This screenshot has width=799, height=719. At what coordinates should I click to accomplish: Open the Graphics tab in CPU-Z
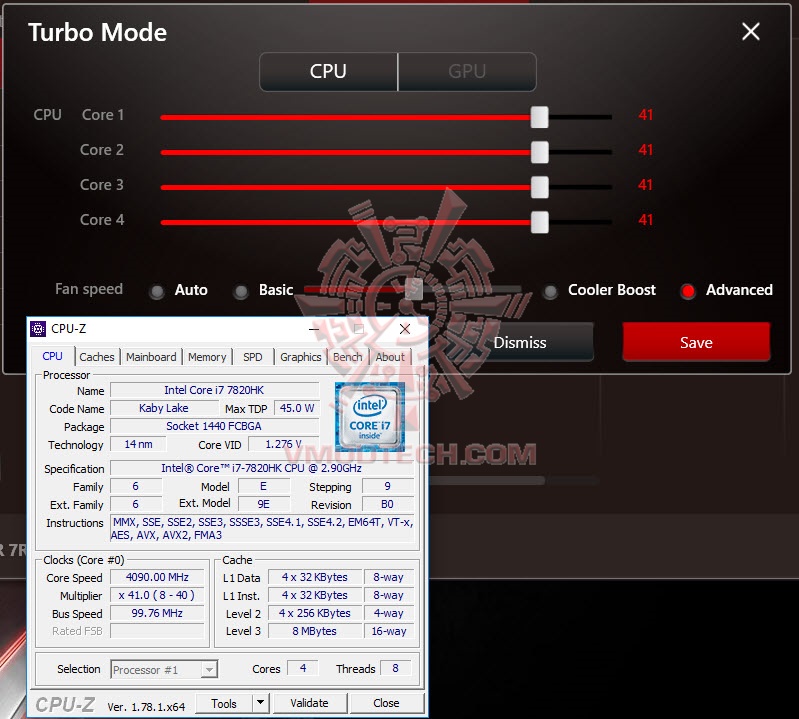point(301,357)
